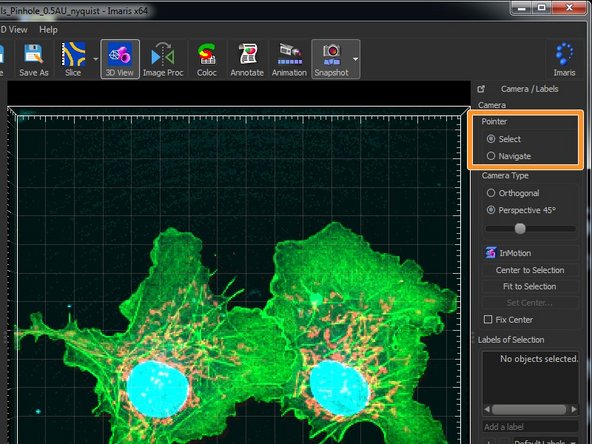Screen dimensions: 592x444
Task: Click the Save As toolbar icon
Action: click(x=34, y=60)
